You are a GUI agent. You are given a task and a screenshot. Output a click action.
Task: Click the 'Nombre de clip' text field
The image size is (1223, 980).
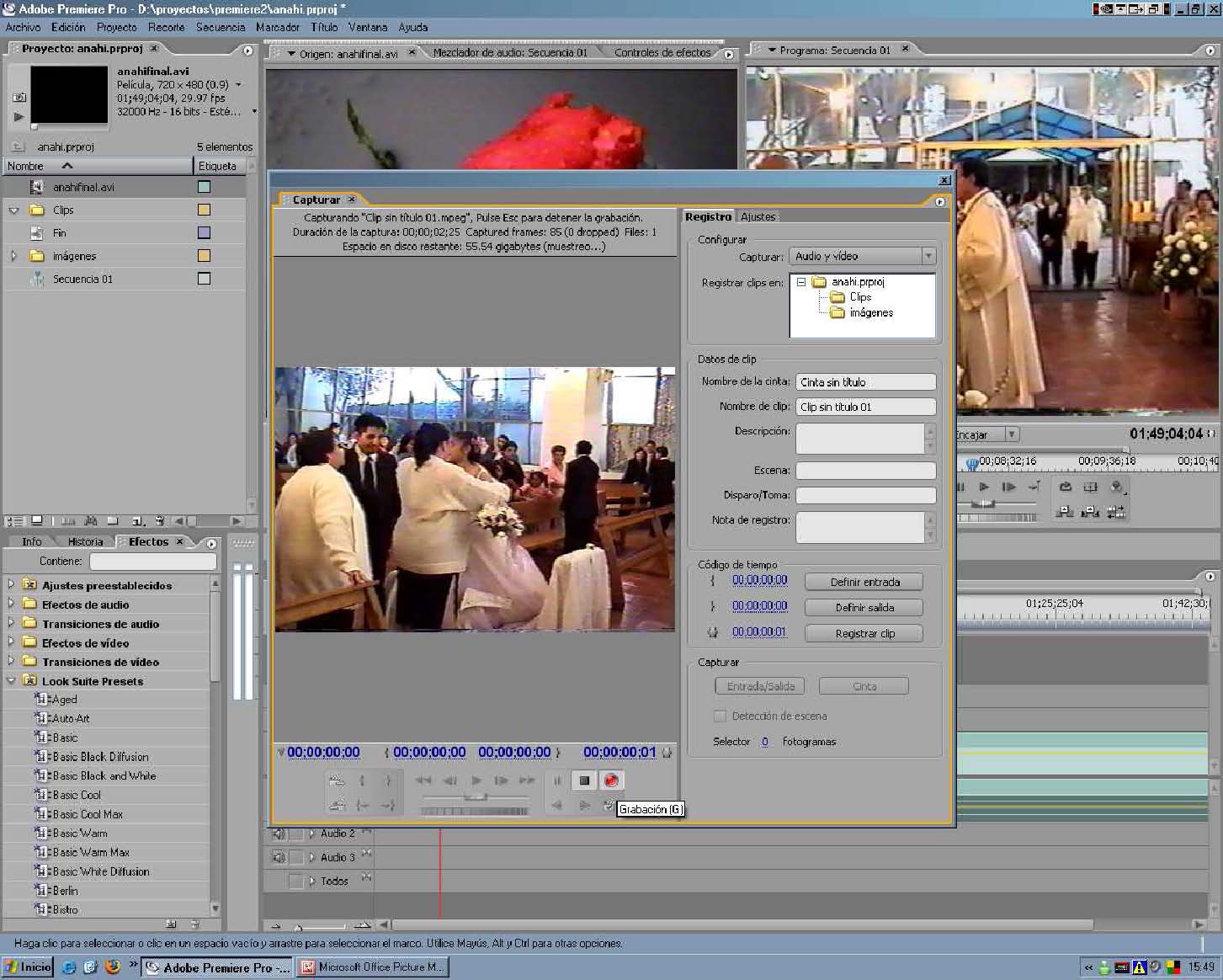point(865,407)
